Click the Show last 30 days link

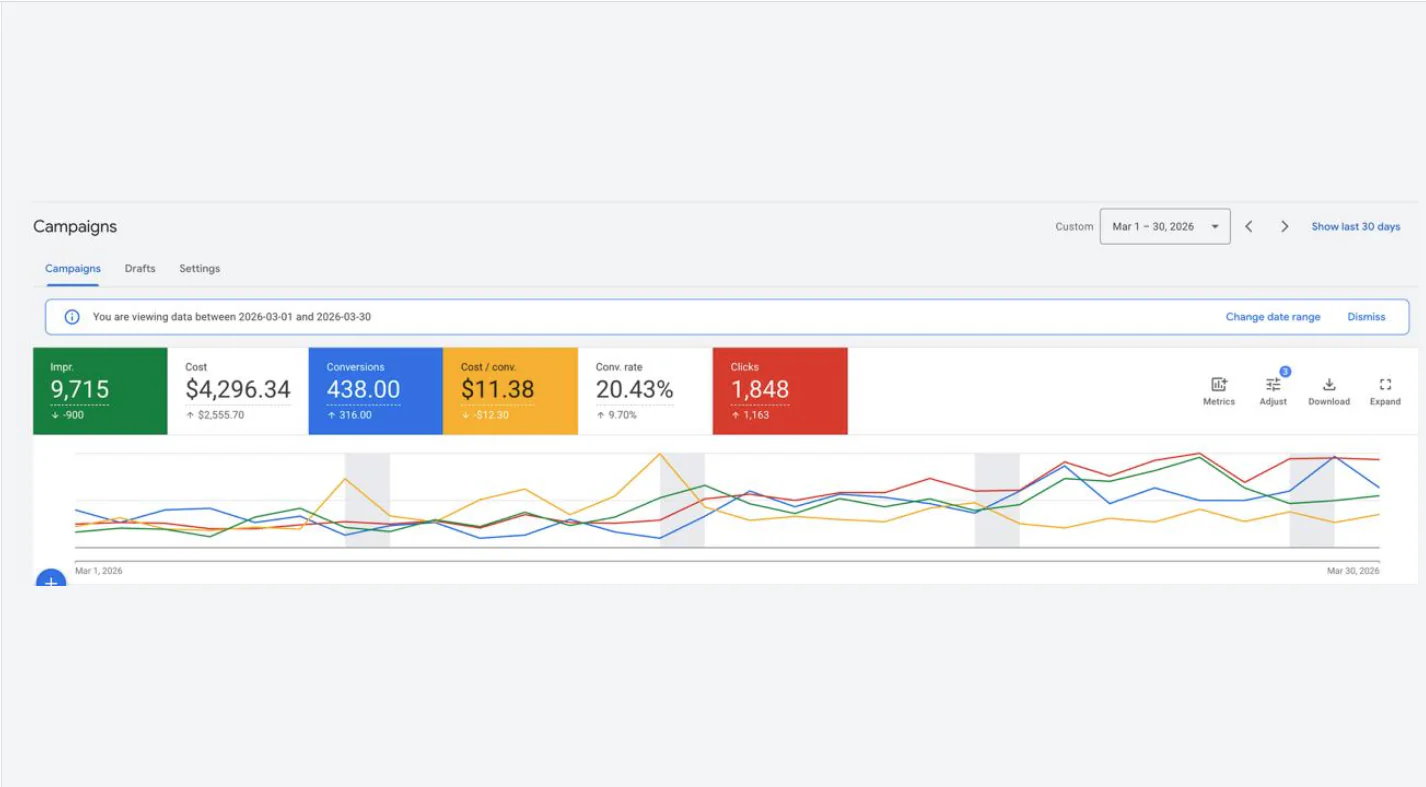click(1355, 226)
